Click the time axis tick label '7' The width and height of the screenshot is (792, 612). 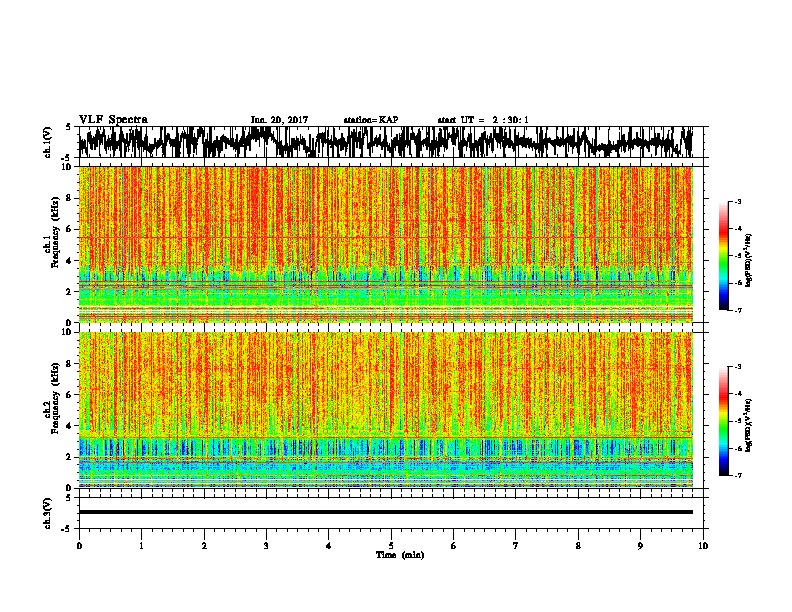pyautogui.click(x=516, y=546)
